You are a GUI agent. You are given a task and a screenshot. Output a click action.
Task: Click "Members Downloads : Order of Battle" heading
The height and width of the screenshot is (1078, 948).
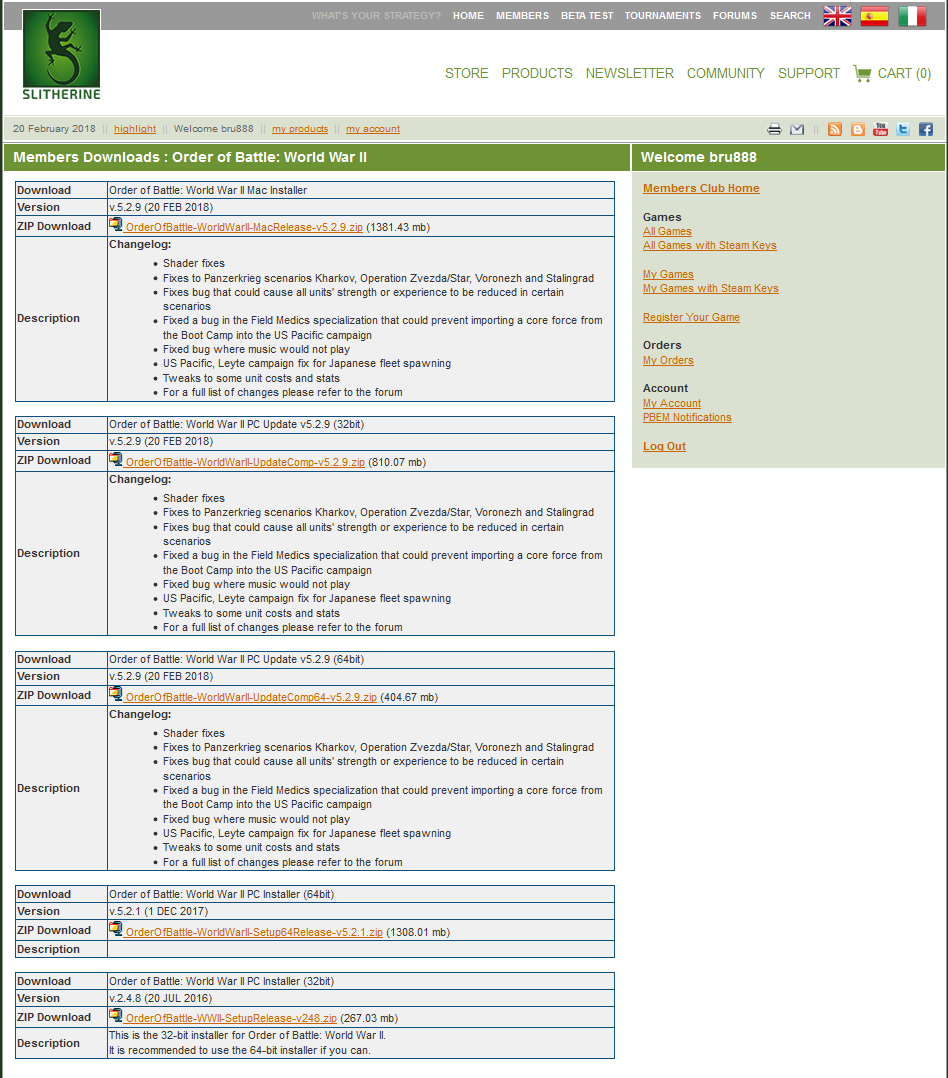pos(190,157)
